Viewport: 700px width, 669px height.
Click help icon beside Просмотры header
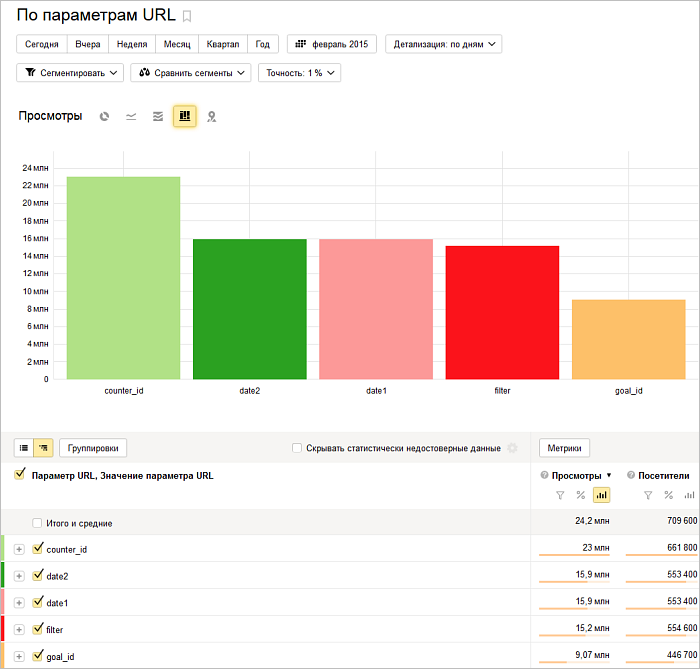point(544,475)
